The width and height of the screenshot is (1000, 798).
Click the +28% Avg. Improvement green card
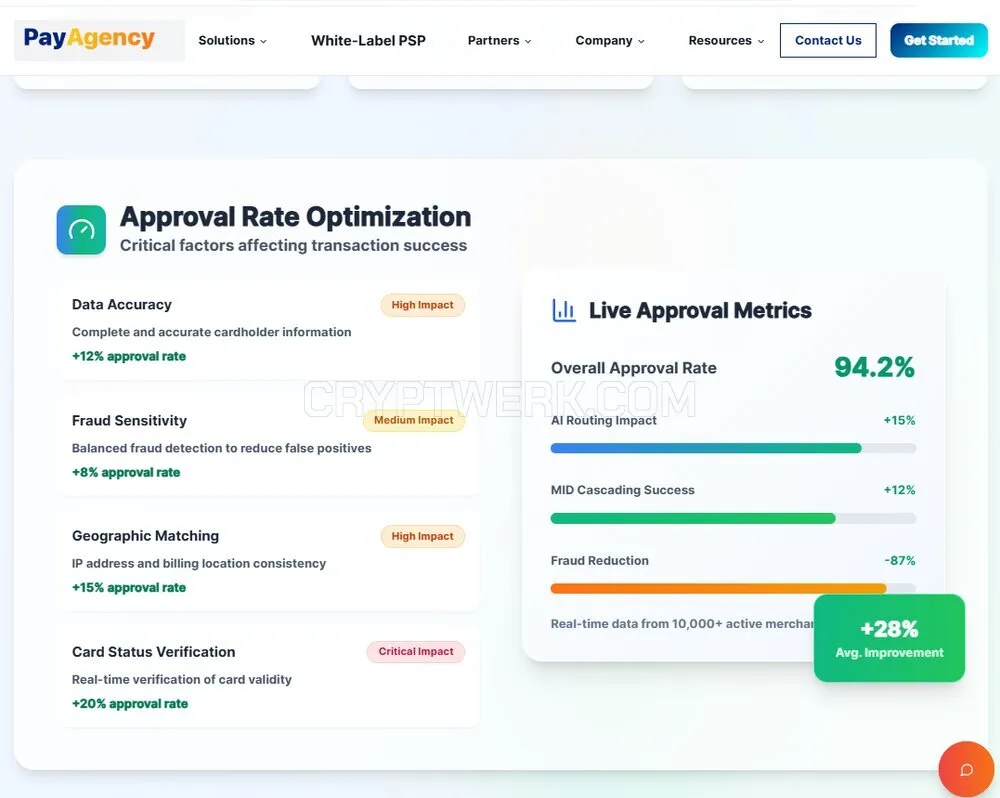889,639
